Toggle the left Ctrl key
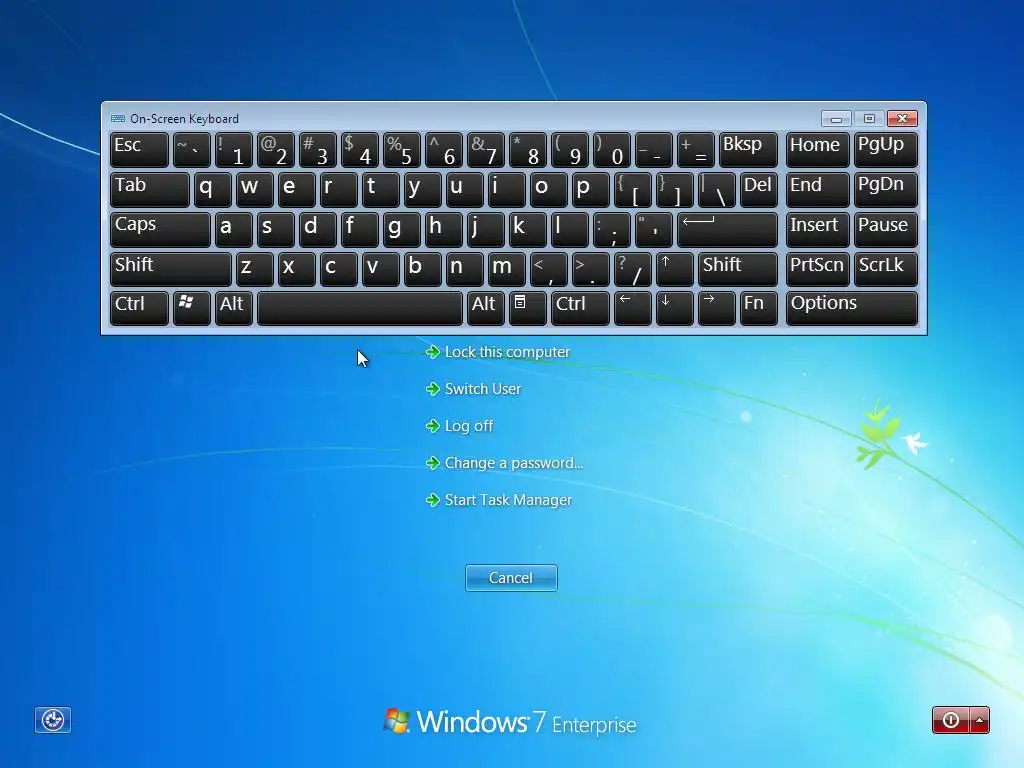Image resolution: width=1024 pixels, height=768 pixels. [x=139, y=308]
